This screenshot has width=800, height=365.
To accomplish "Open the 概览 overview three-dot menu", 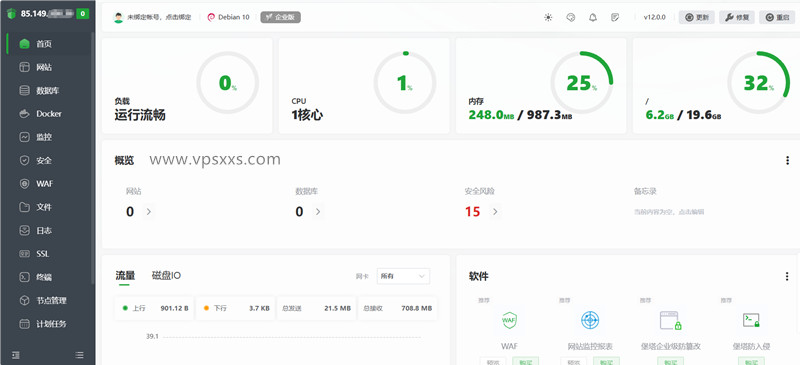I will pyautogui.click(x=787, y=160).
